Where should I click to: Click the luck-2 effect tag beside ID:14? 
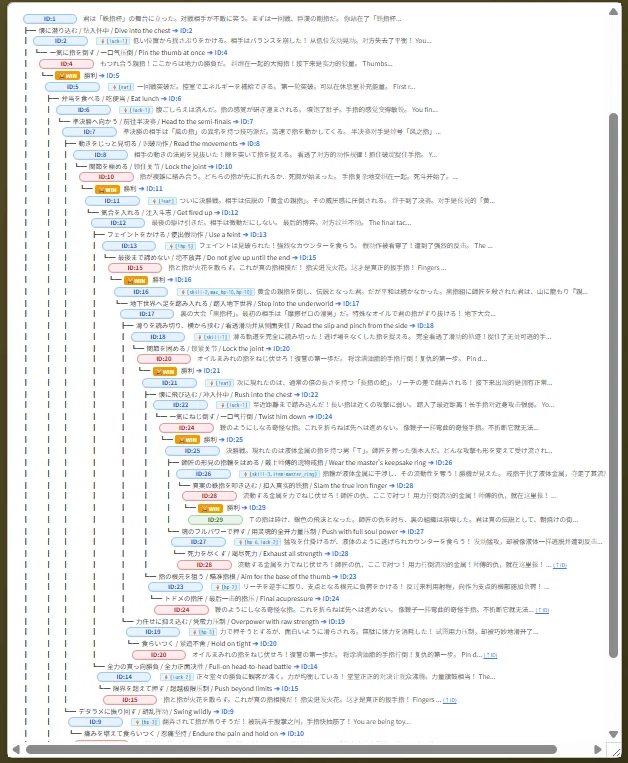pos(177,677)
